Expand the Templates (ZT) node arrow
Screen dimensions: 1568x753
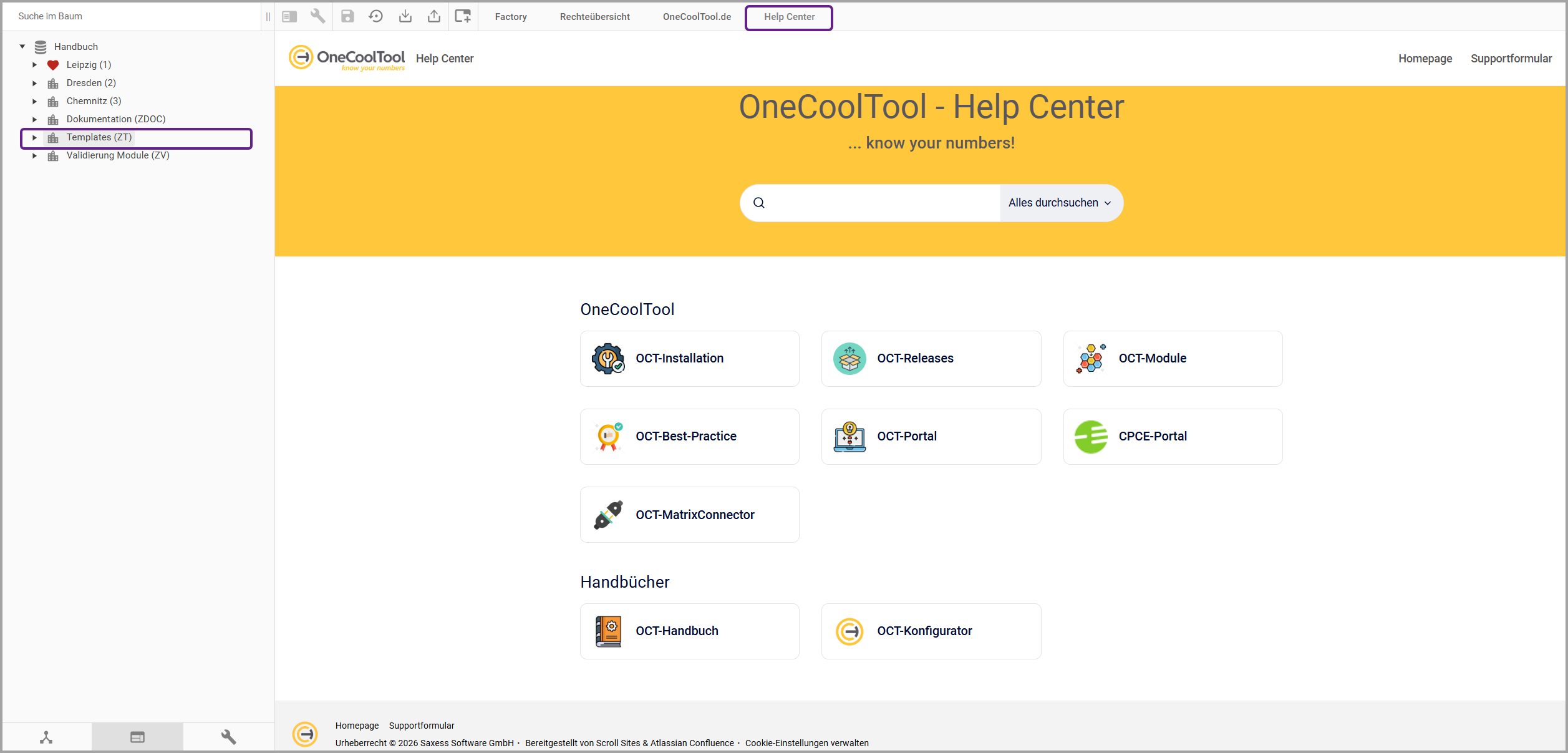[x=35, y=137]
